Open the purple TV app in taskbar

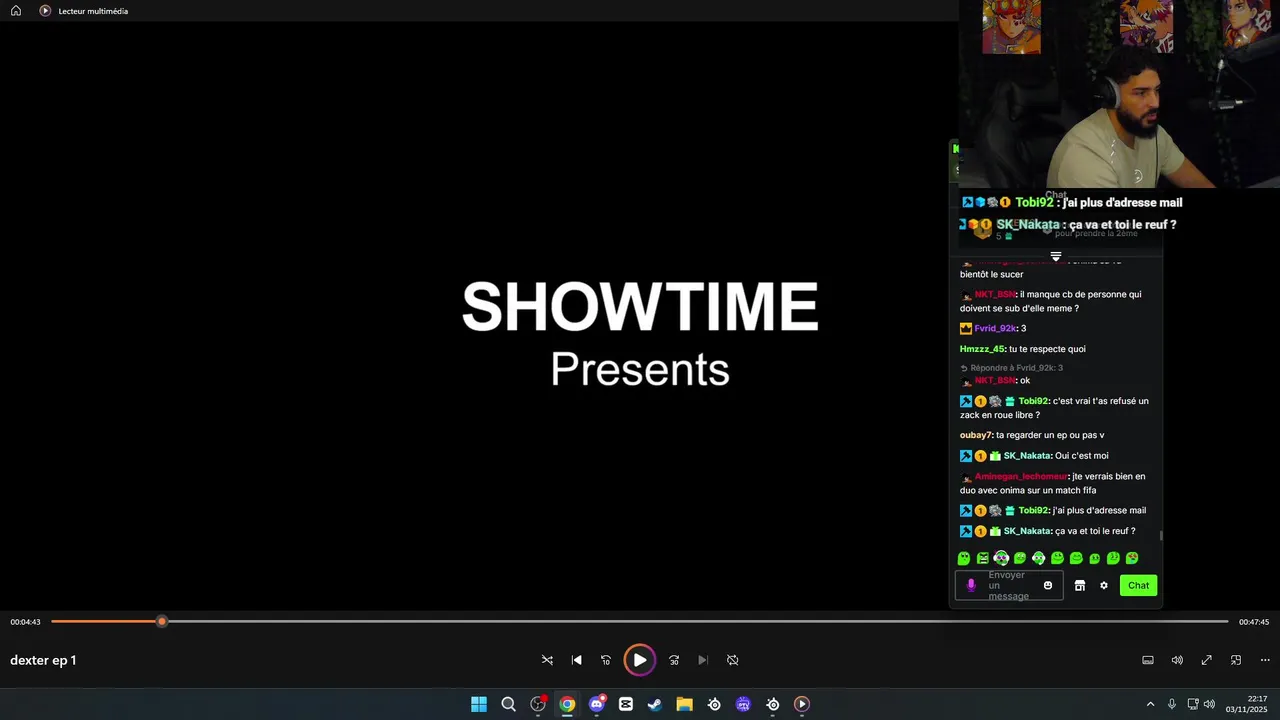(x=743, y=704)
